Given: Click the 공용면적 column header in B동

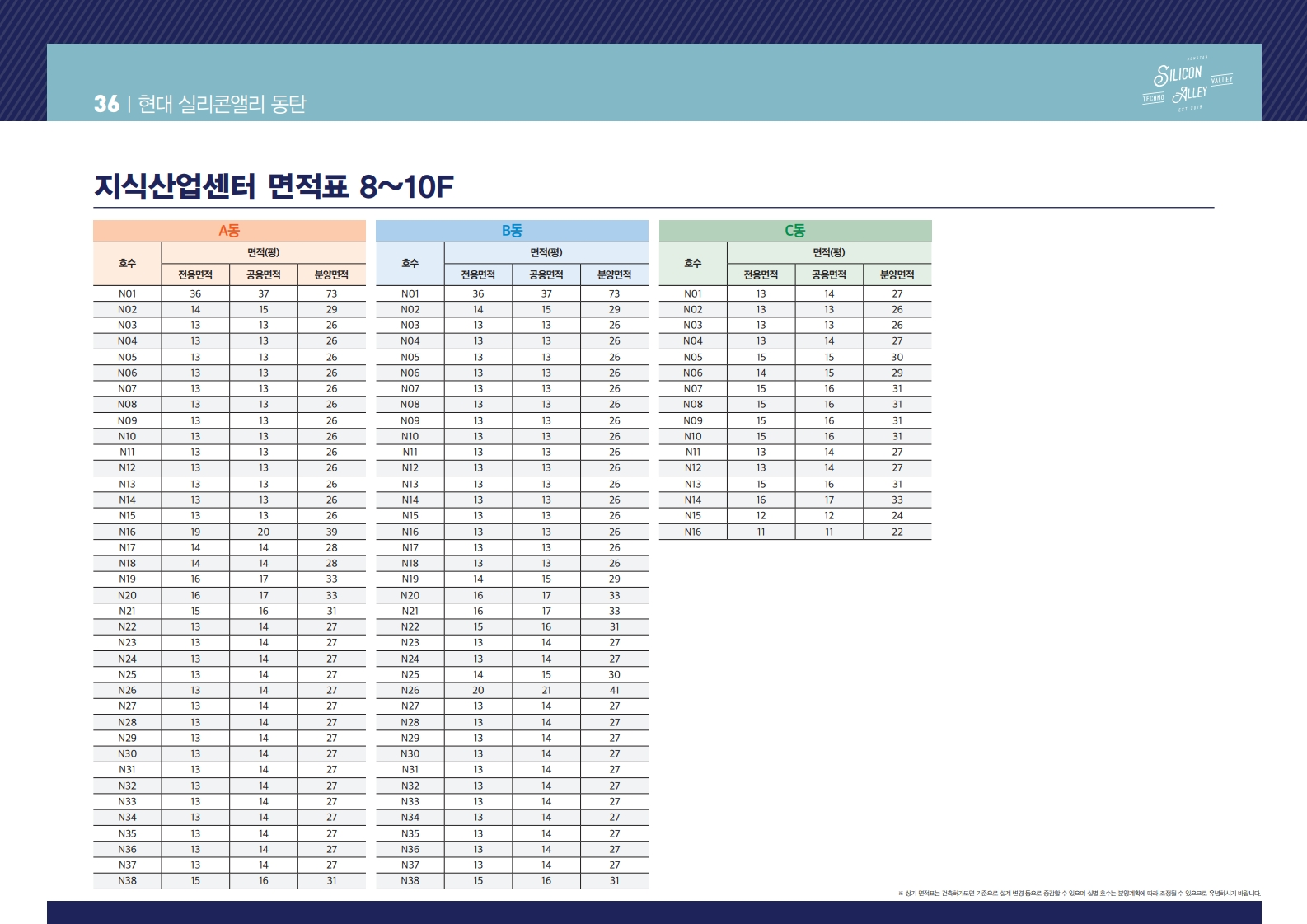Looking at the screenshot, I should point(546,274).
